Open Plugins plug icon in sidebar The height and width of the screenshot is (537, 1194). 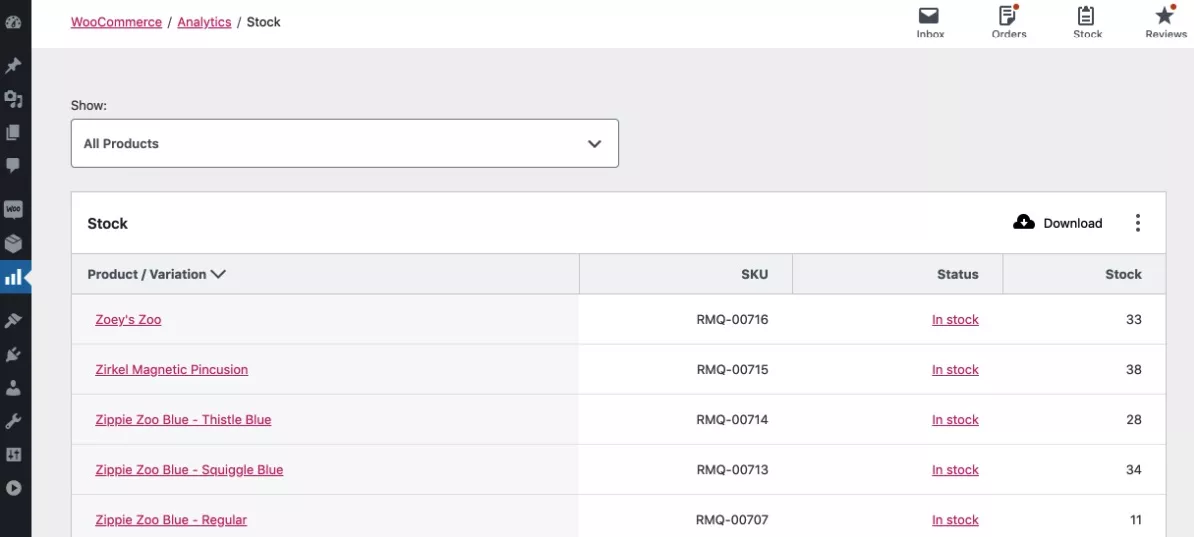[13, 354]
